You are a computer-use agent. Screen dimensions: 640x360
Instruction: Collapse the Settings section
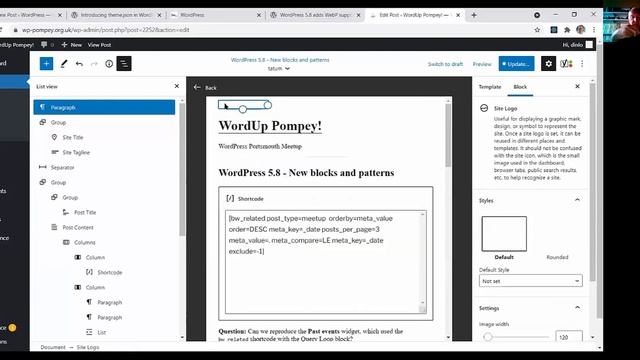pos(577,308)
